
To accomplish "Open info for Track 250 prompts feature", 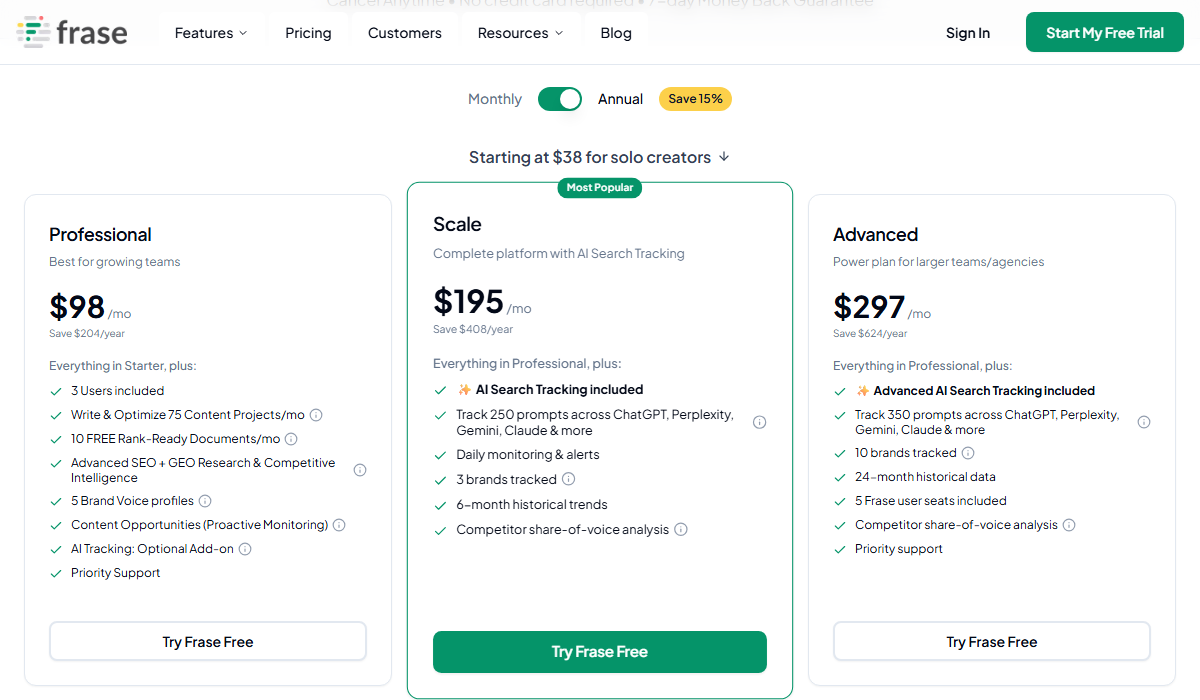I will pyautogui.click(x=759, y=422).
